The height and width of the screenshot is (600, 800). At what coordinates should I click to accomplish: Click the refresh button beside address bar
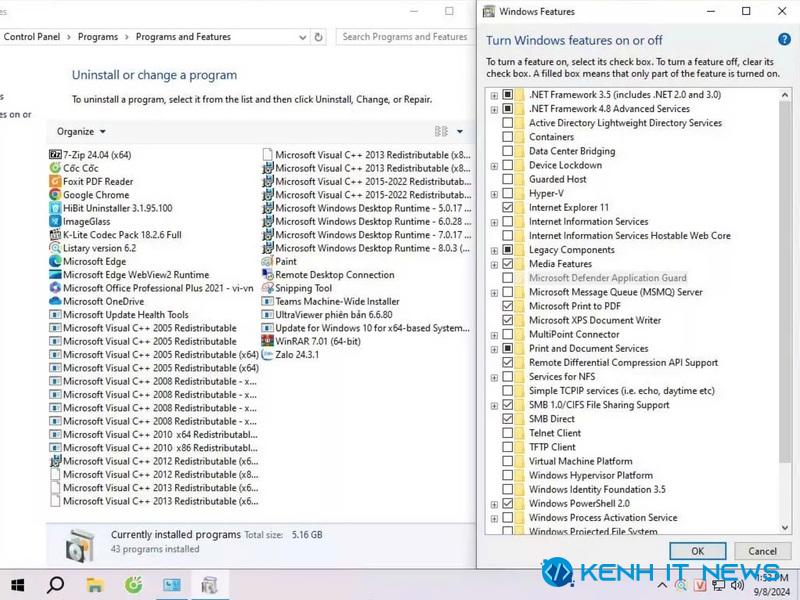tap(318, 37)
